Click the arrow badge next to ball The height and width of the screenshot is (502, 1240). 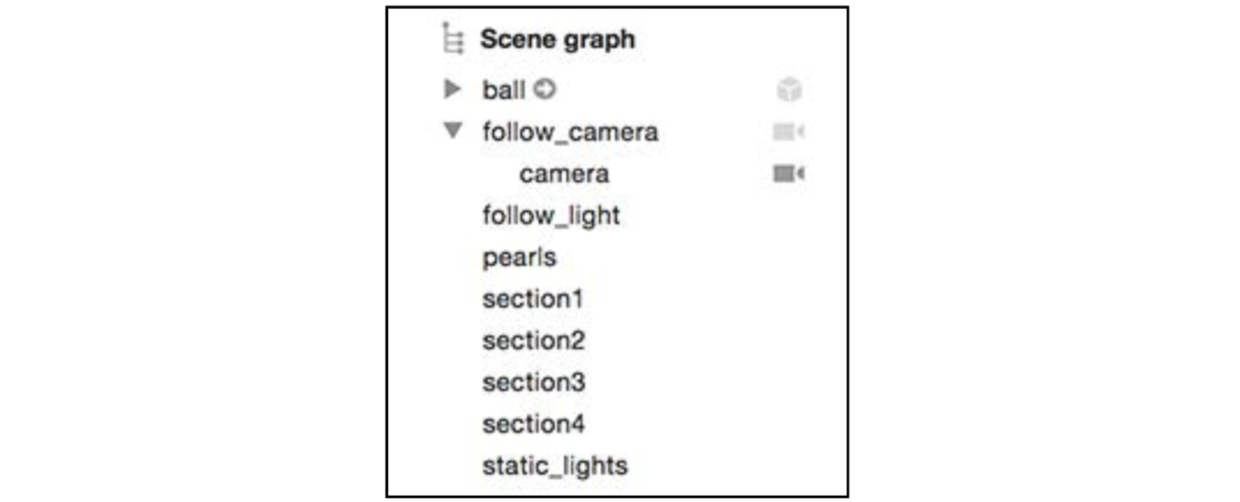click(x=544, y=90)
